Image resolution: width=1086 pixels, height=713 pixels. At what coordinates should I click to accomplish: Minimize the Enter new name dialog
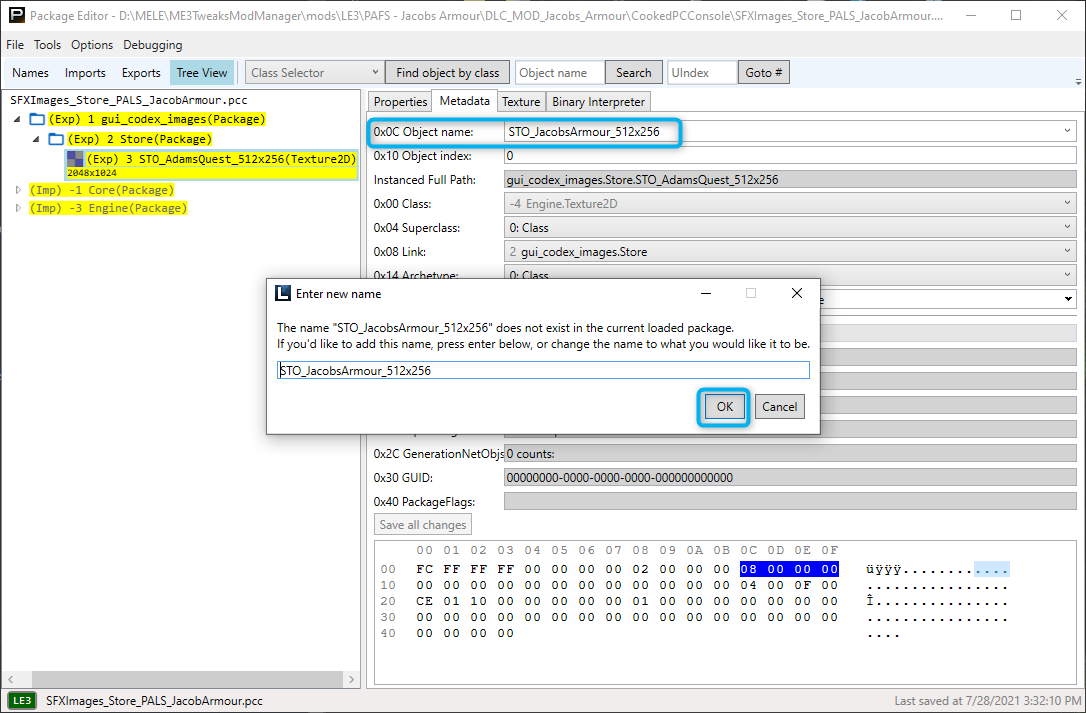click(706, 293)
